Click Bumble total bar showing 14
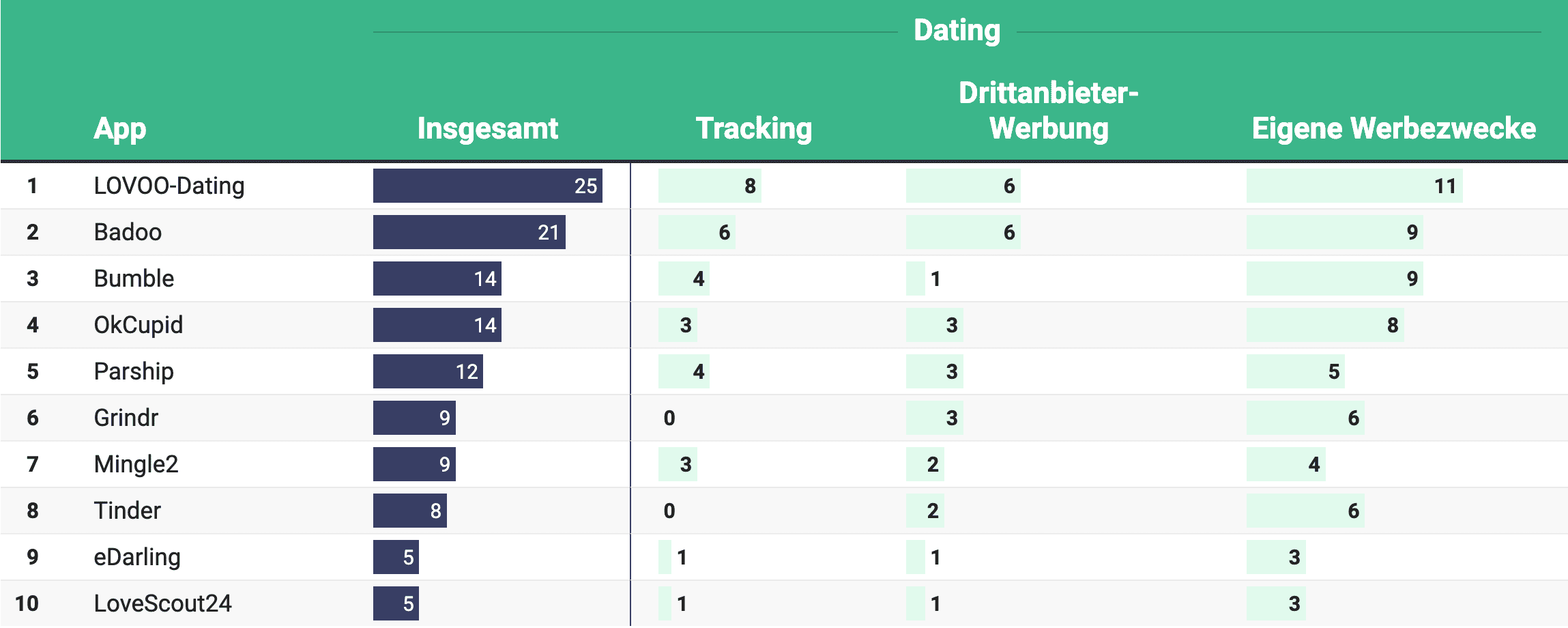Viewport: 1568px width, 628px height. 437,279
